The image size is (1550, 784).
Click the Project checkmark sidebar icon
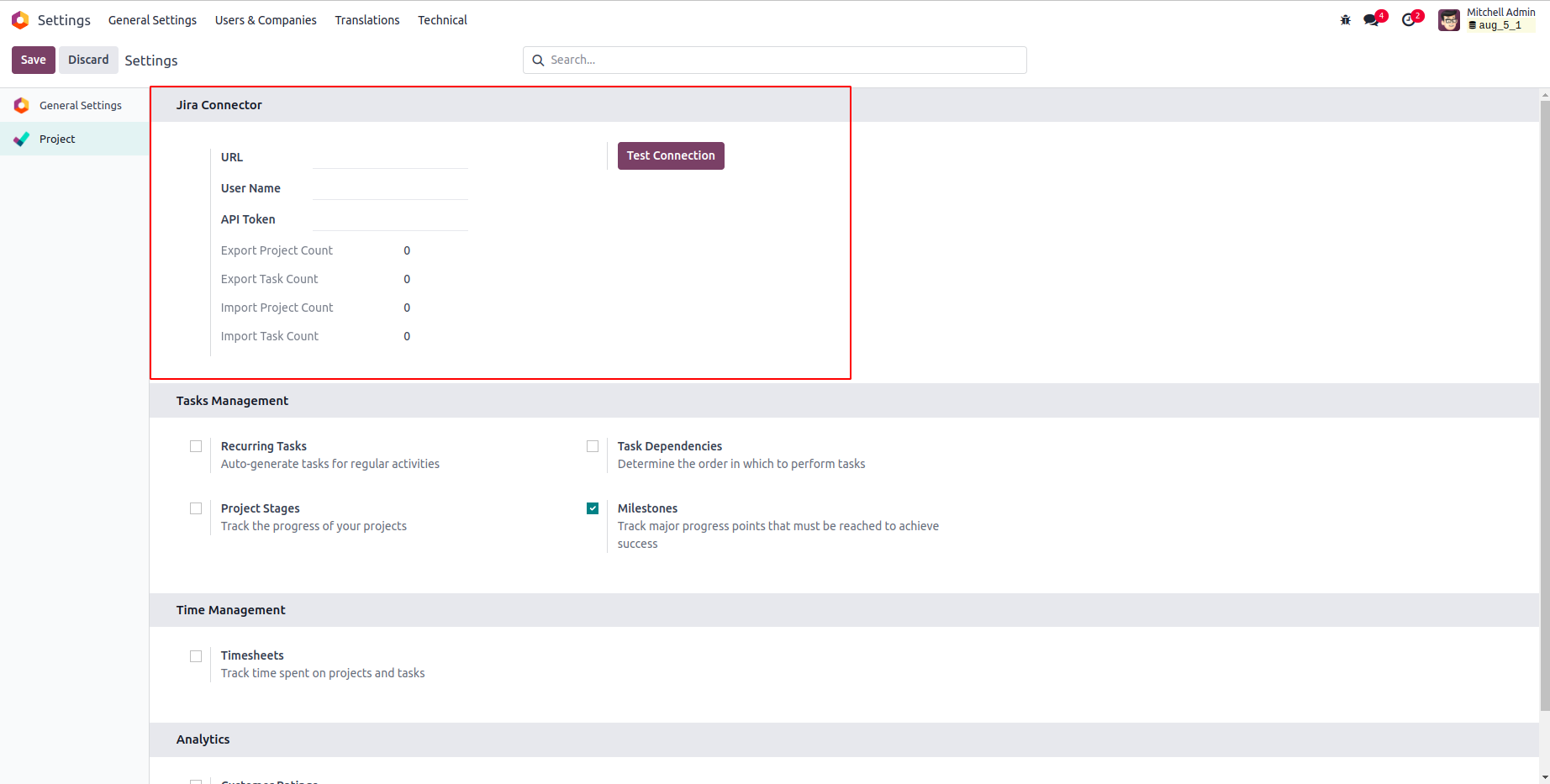[x=22, y=139]
